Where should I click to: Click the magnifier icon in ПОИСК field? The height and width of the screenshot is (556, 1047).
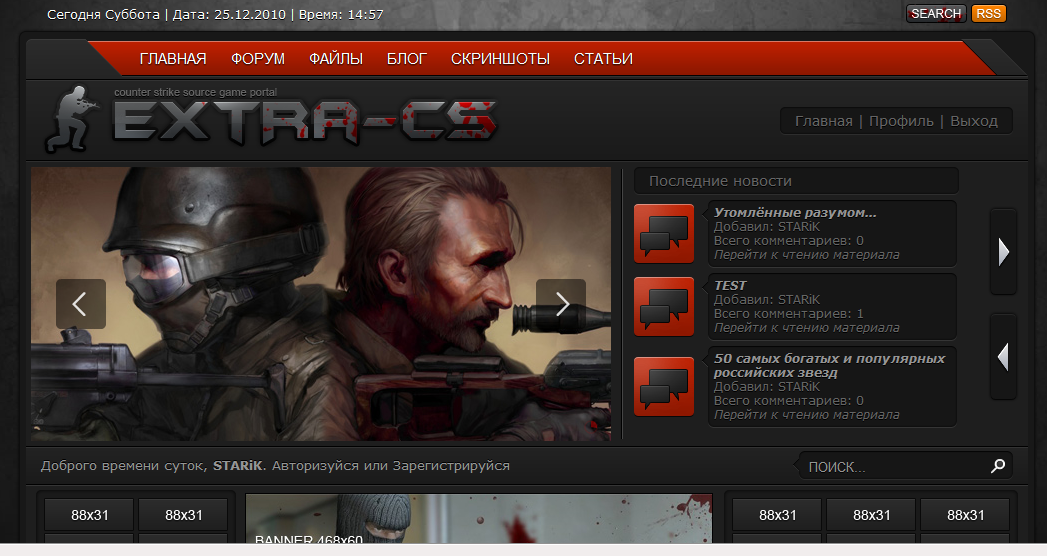pos(998,466)
